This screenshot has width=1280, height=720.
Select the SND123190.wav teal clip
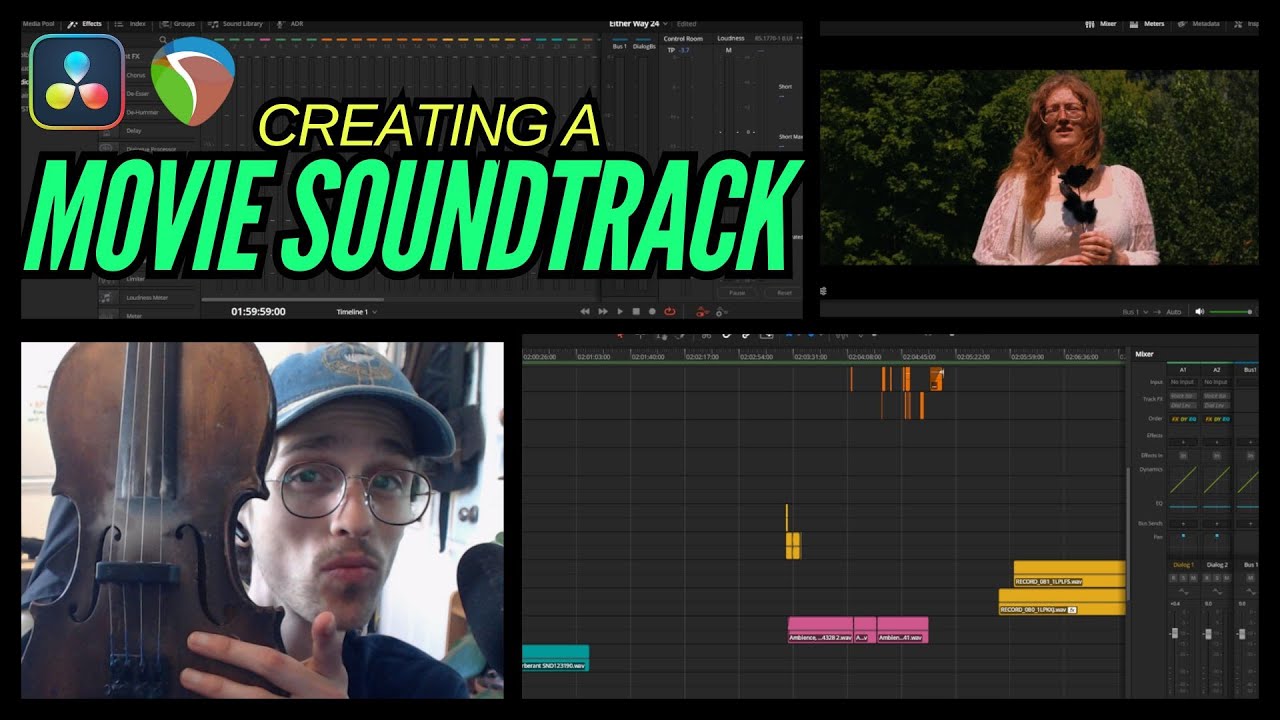click(555, 658)
